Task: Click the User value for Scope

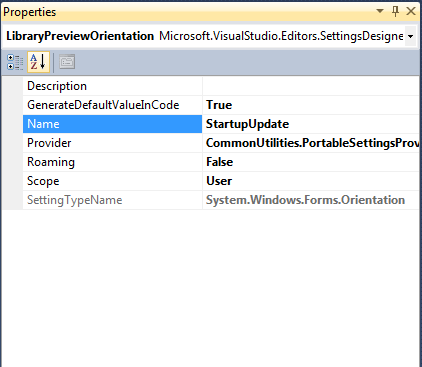Action: (x=219, y=181)
